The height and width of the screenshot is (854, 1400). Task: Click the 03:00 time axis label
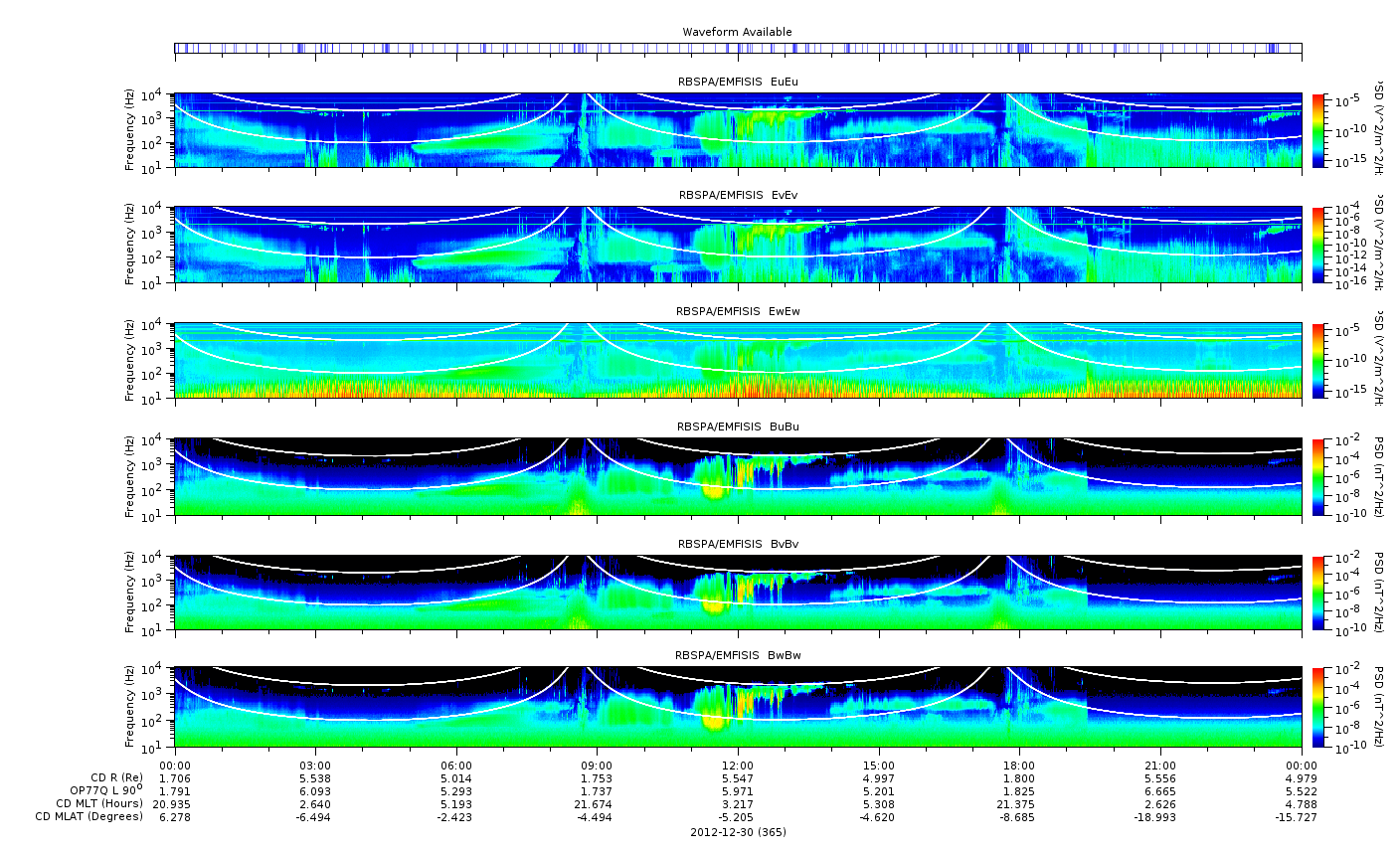pos(316,766)
